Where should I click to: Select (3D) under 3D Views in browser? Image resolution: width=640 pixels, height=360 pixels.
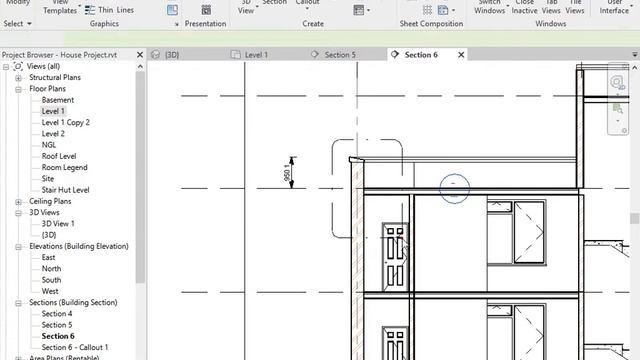point(49,235)
